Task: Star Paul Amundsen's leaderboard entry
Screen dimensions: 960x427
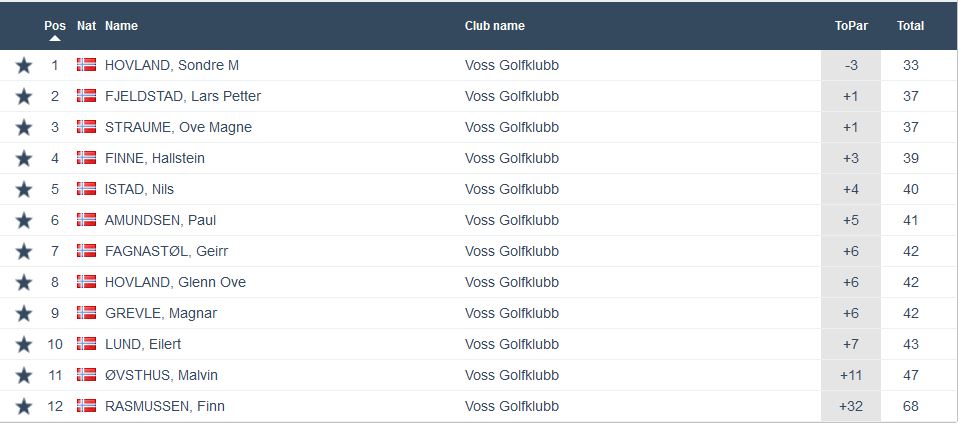Action: coord(24,221)
